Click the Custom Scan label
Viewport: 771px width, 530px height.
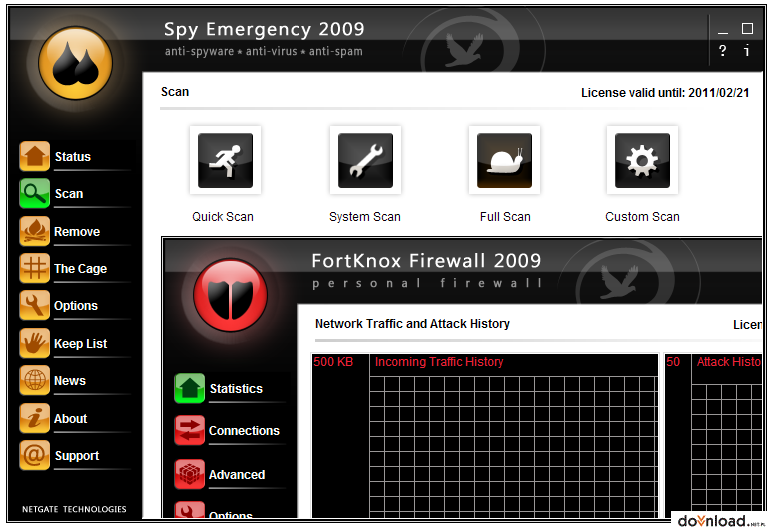[642, 217]
